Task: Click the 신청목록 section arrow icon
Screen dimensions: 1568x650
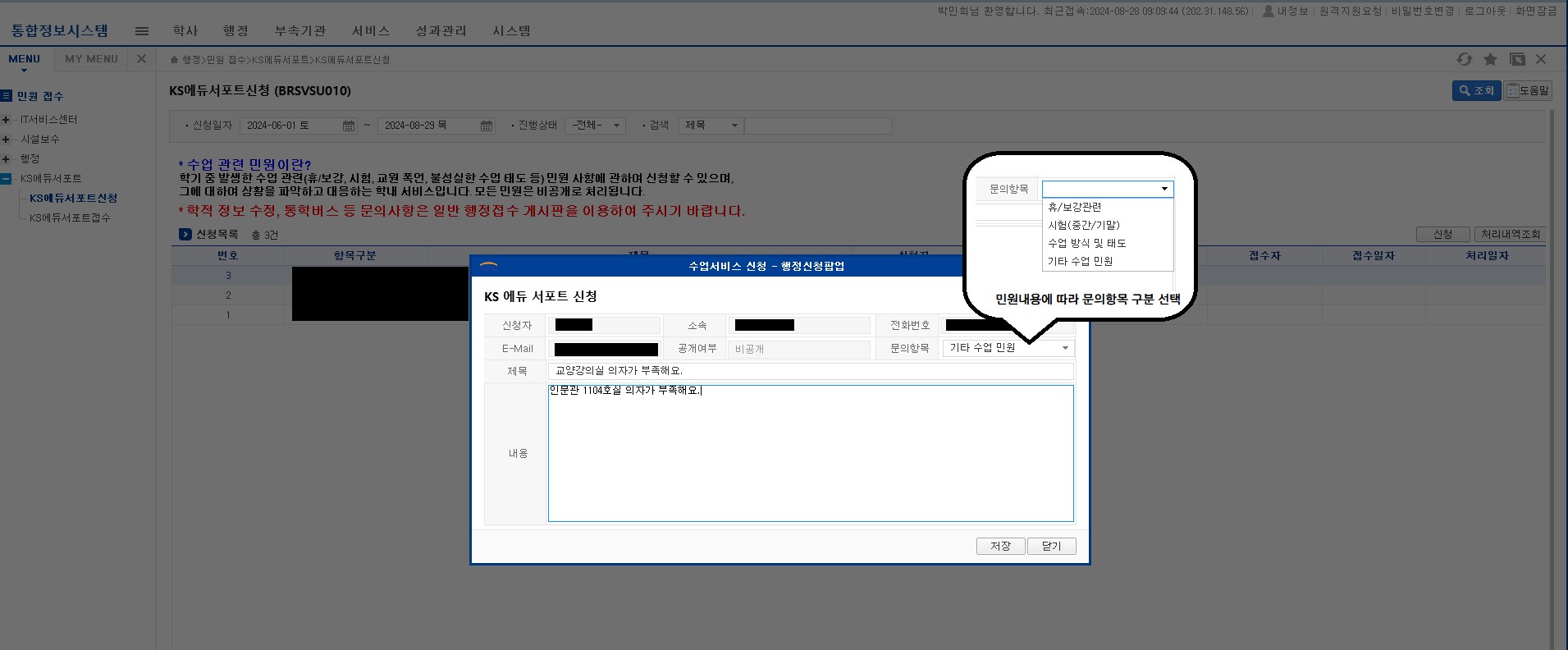Action: [x=185, y=235]
